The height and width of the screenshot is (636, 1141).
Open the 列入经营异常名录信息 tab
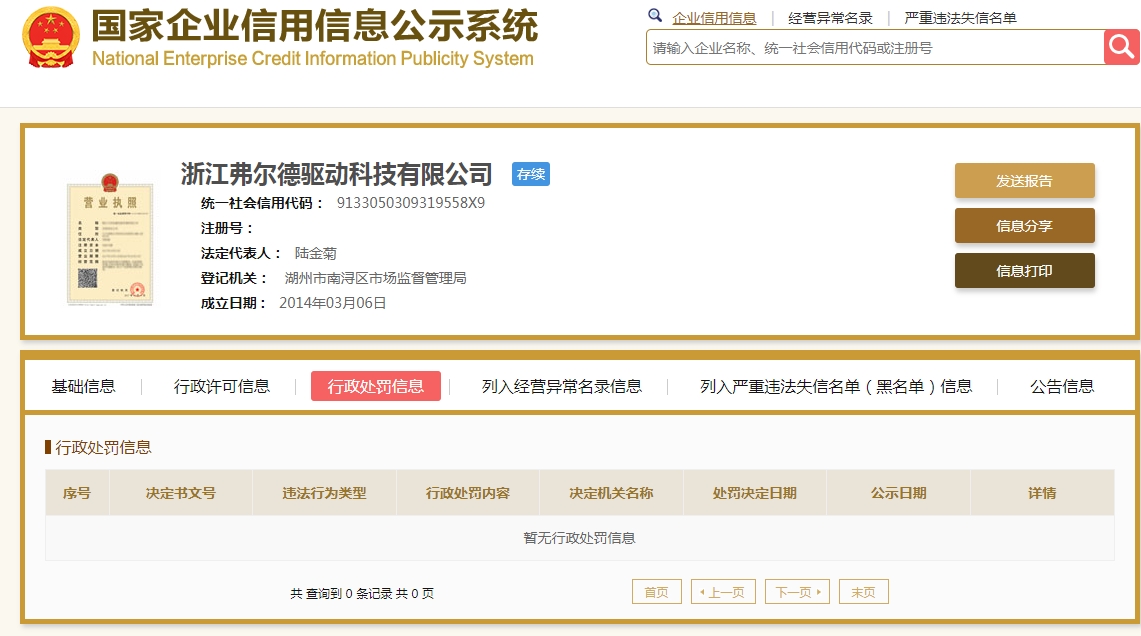561,386
